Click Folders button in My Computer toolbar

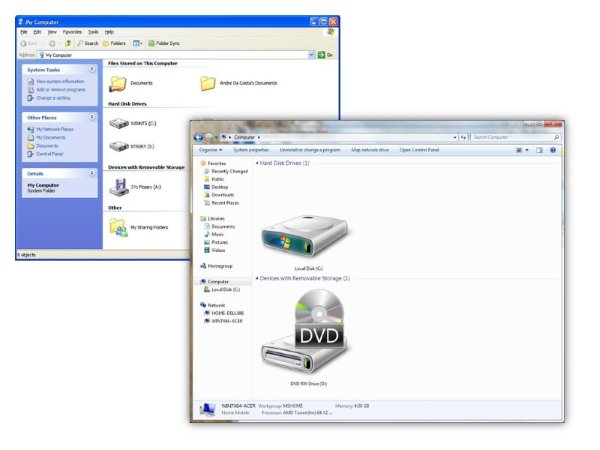[x=114, y=43]
